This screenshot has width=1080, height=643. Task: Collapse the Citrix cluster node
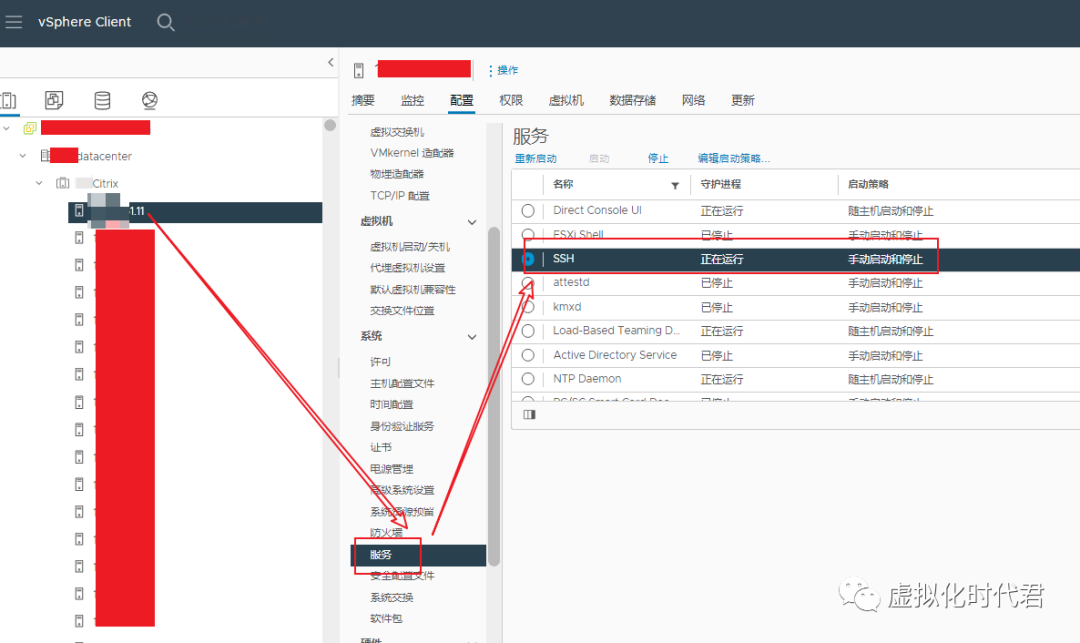[x=39, y=183]
